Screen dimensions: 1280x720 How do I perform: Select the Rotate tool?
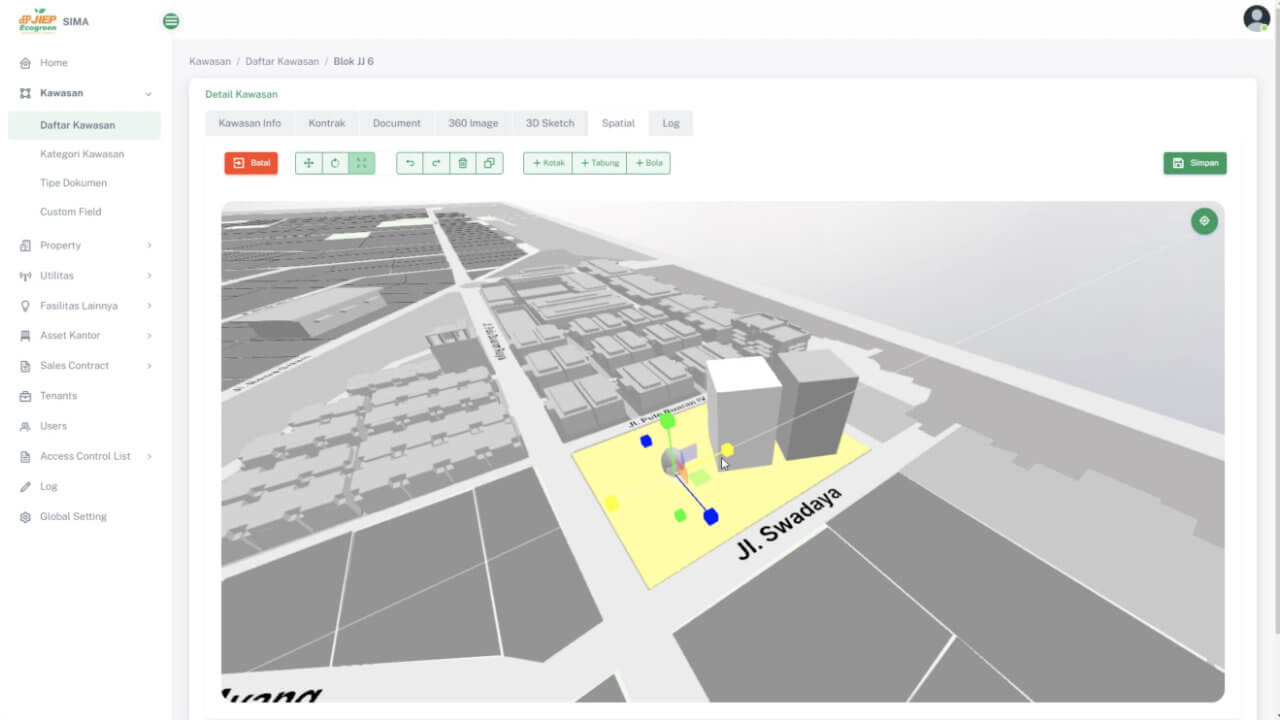click(334, 163)
